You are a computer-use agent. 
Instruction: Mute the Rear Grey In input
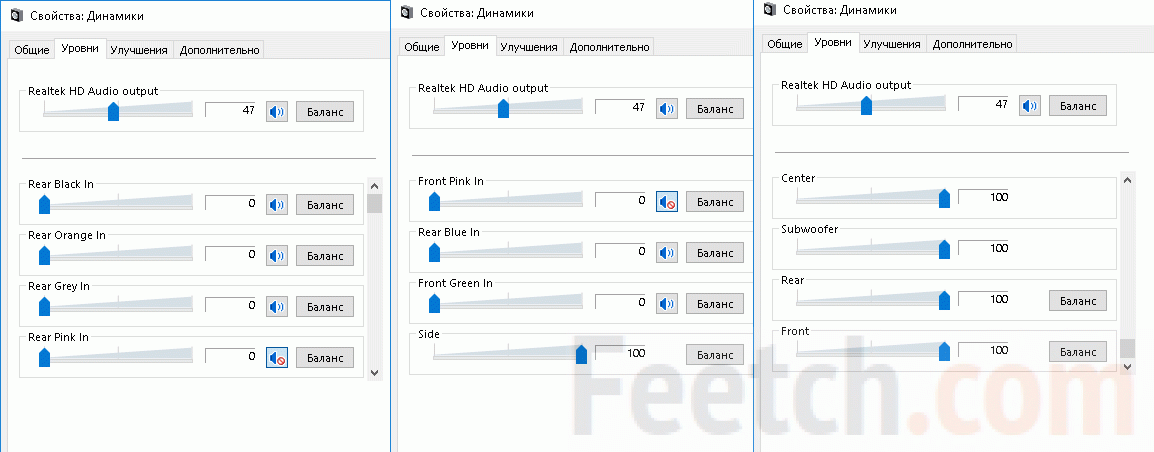[x=277, y=306]
